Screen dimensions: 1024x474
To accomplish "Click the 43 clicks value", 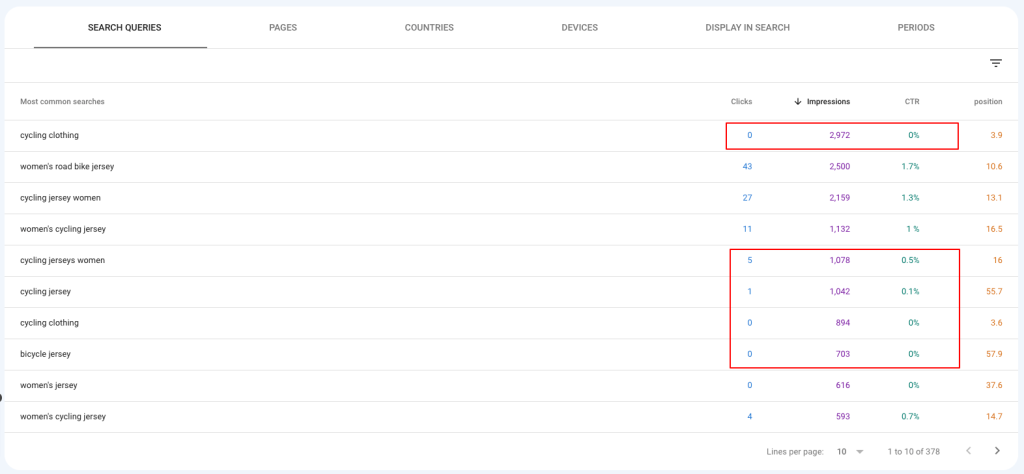I will click(747, 166).
